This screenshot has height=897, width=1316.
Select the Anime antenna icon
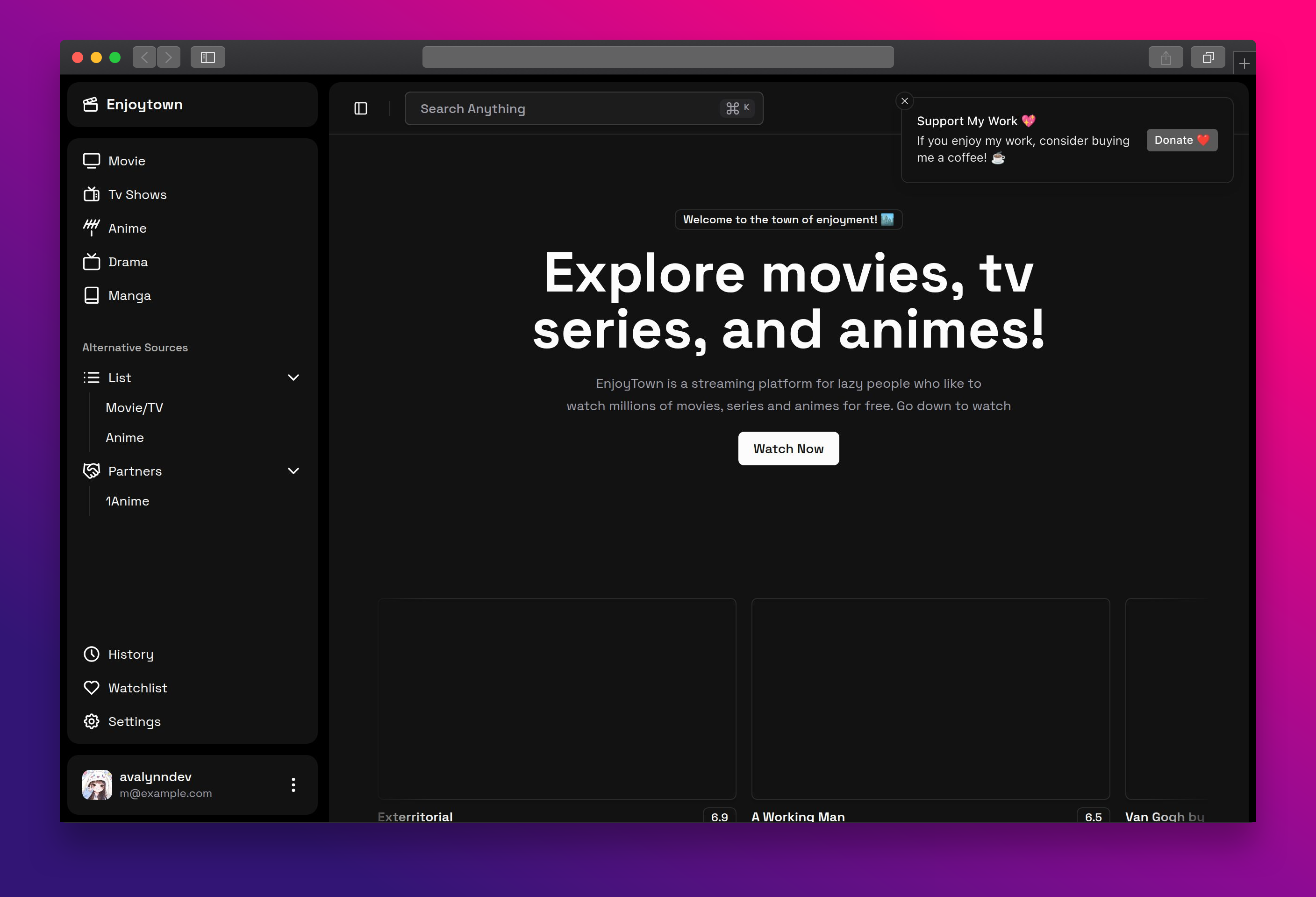click(x=91, y=228)
